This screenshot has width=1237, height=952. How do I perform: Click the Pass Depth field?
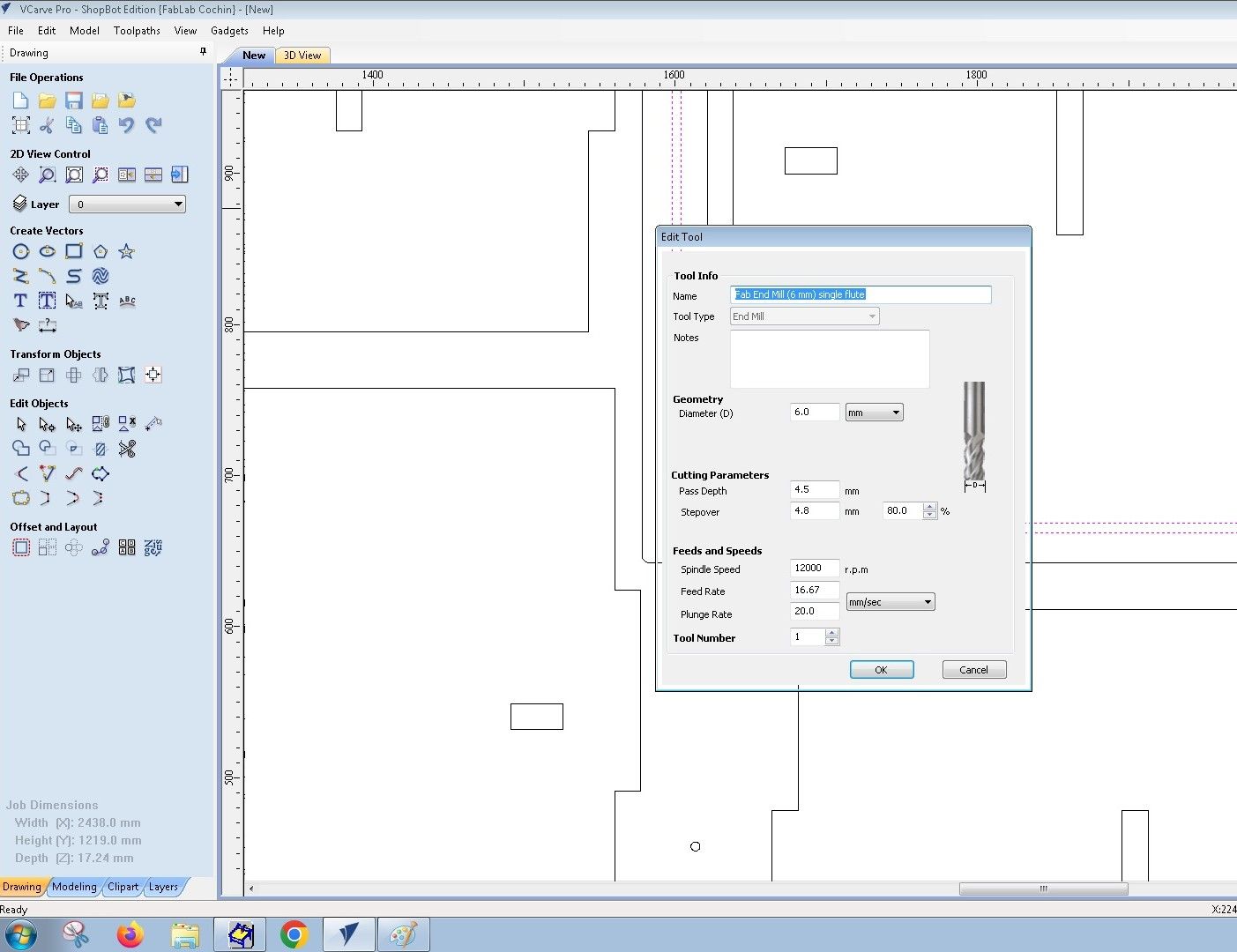815,489
